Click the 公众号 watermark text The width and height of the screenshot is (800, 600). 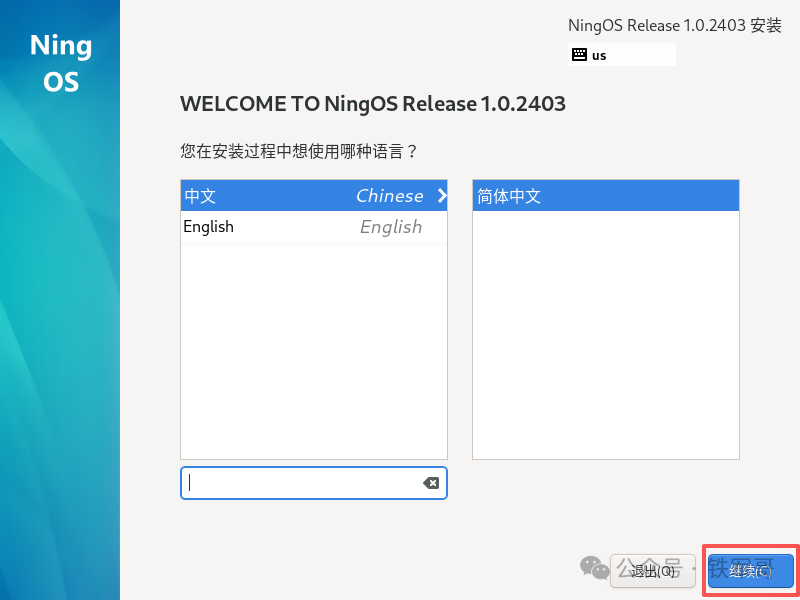[649, 569]
